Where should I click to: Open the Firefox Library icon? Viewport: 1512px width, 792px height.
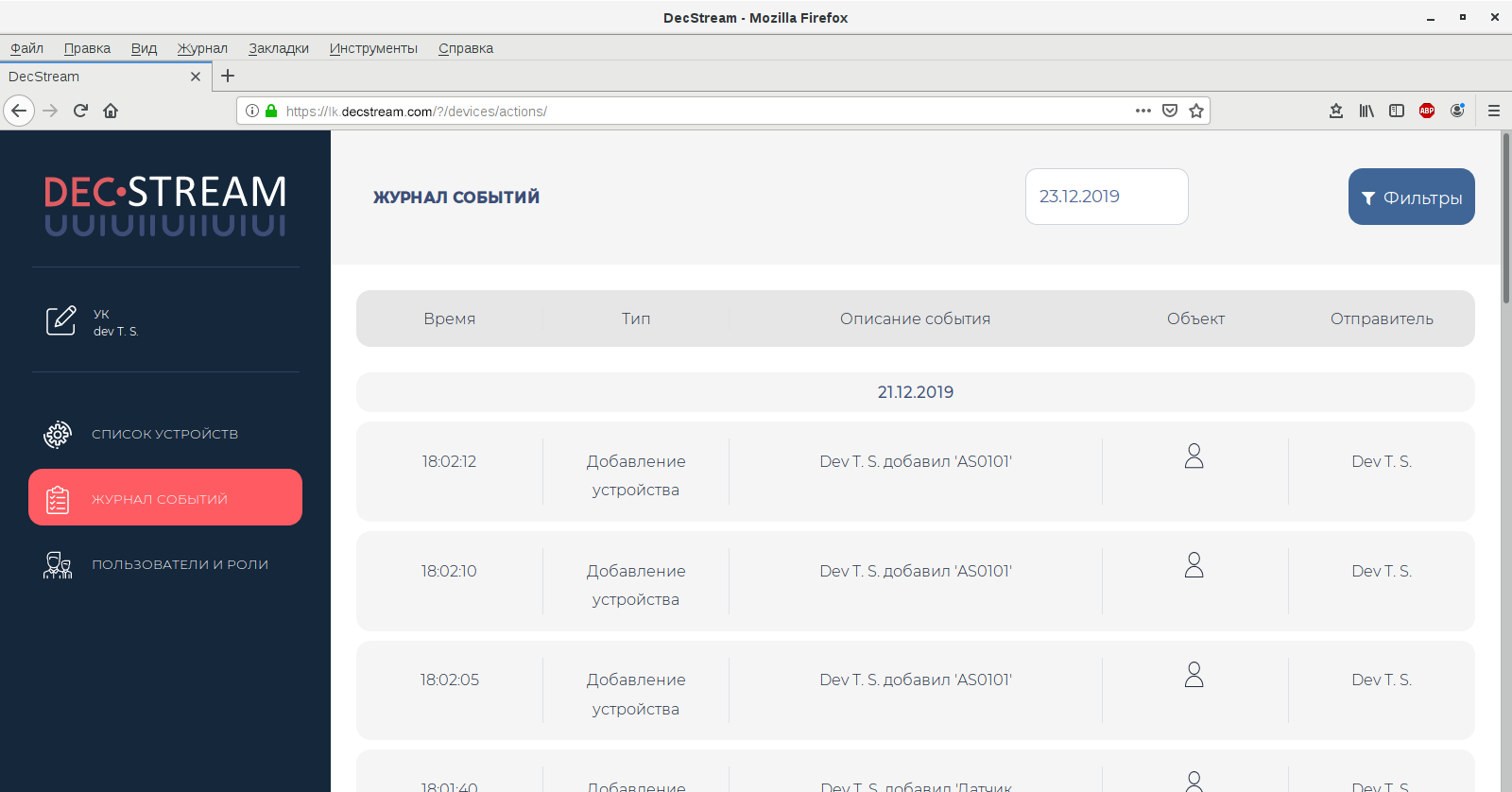[x=1366, y=111]
